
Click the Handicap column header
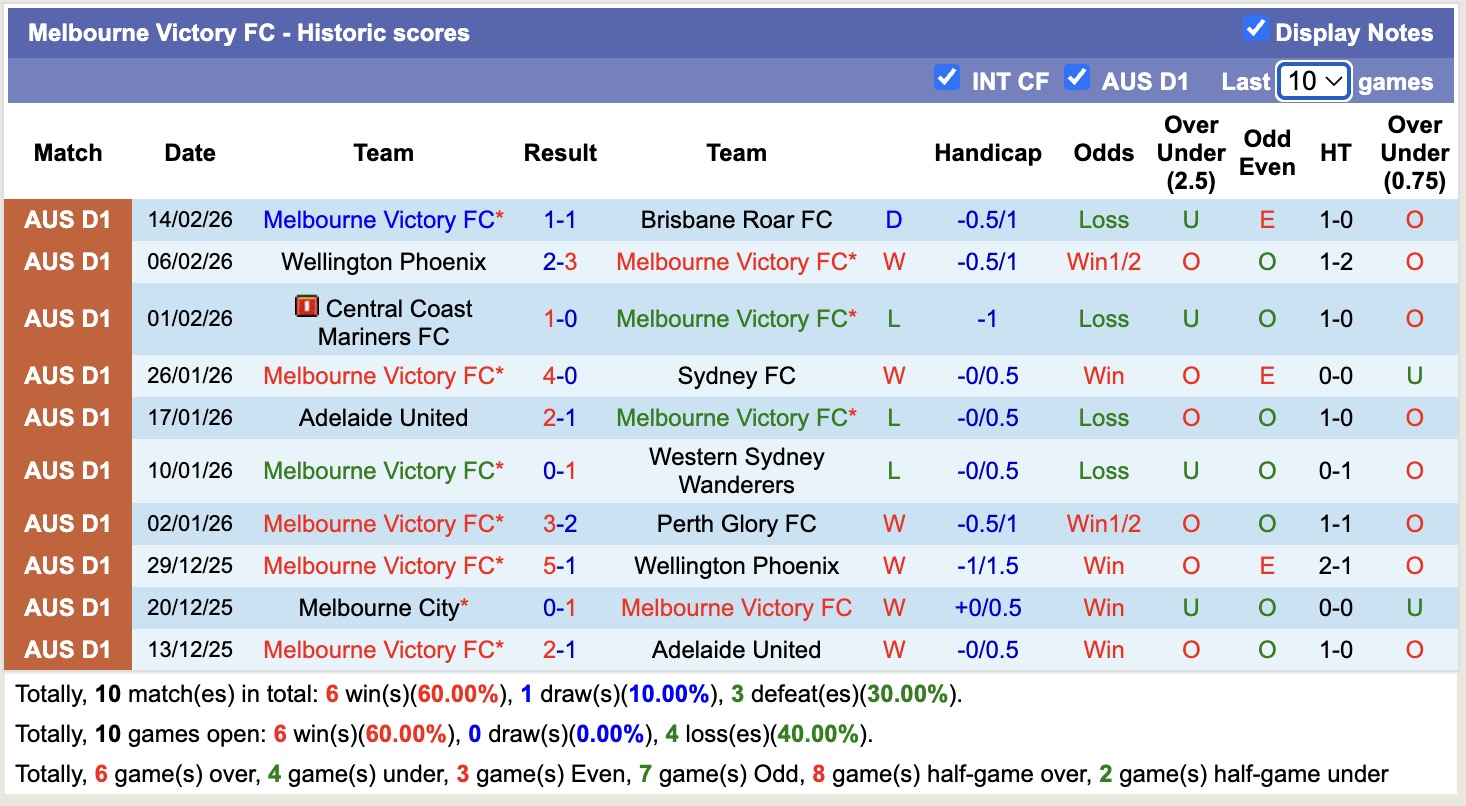988,152
